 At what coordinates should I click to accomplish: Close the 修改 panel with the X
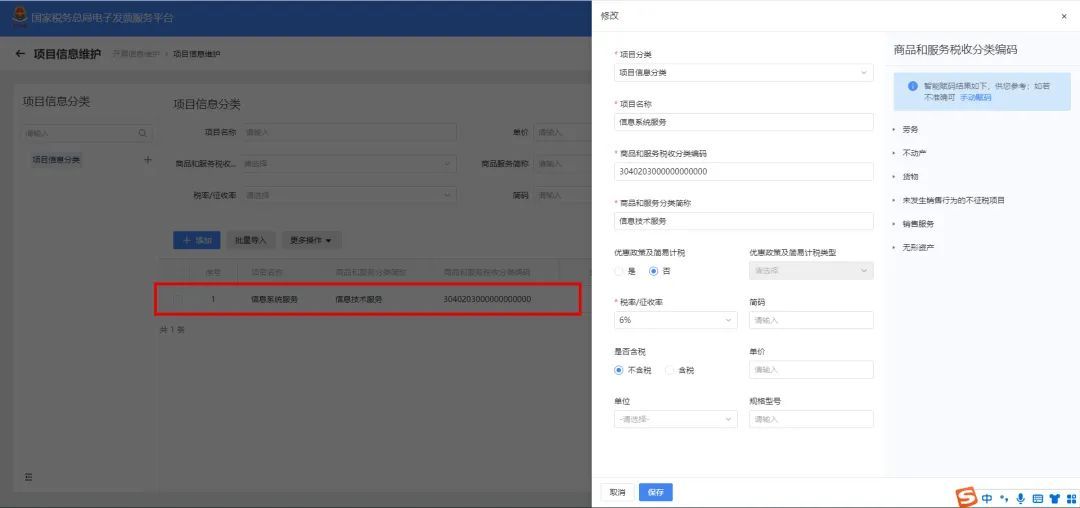[1063, 17]
